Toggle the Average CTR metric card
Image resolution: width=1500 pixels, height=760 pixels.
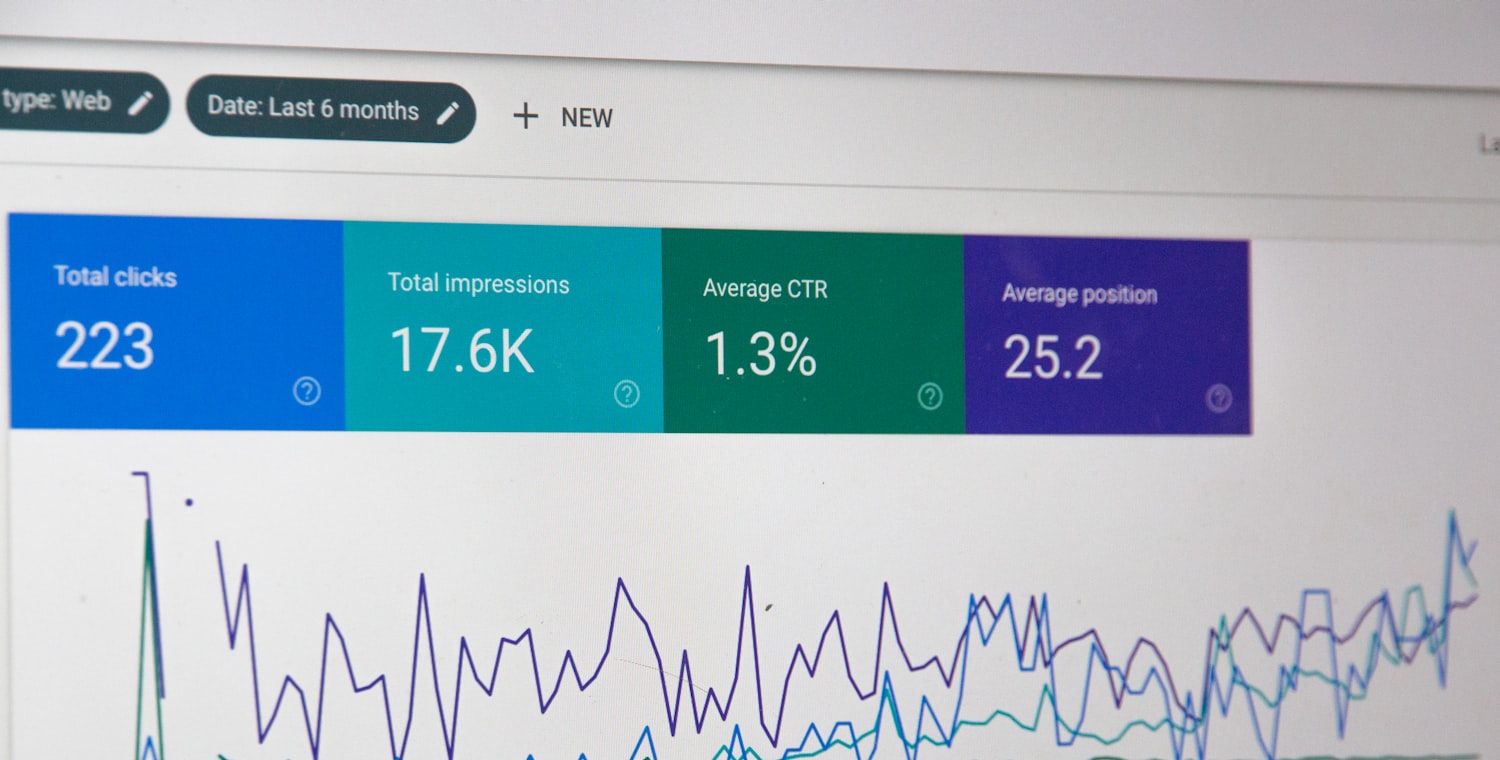pos(813,331)
